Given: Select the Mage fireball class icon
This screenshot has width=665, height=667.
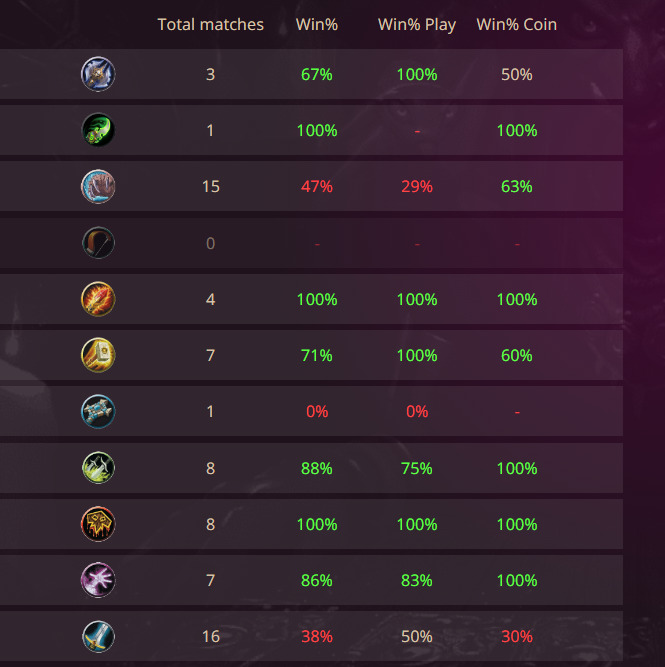Looking at the screenshot, I should pos(98,299).
